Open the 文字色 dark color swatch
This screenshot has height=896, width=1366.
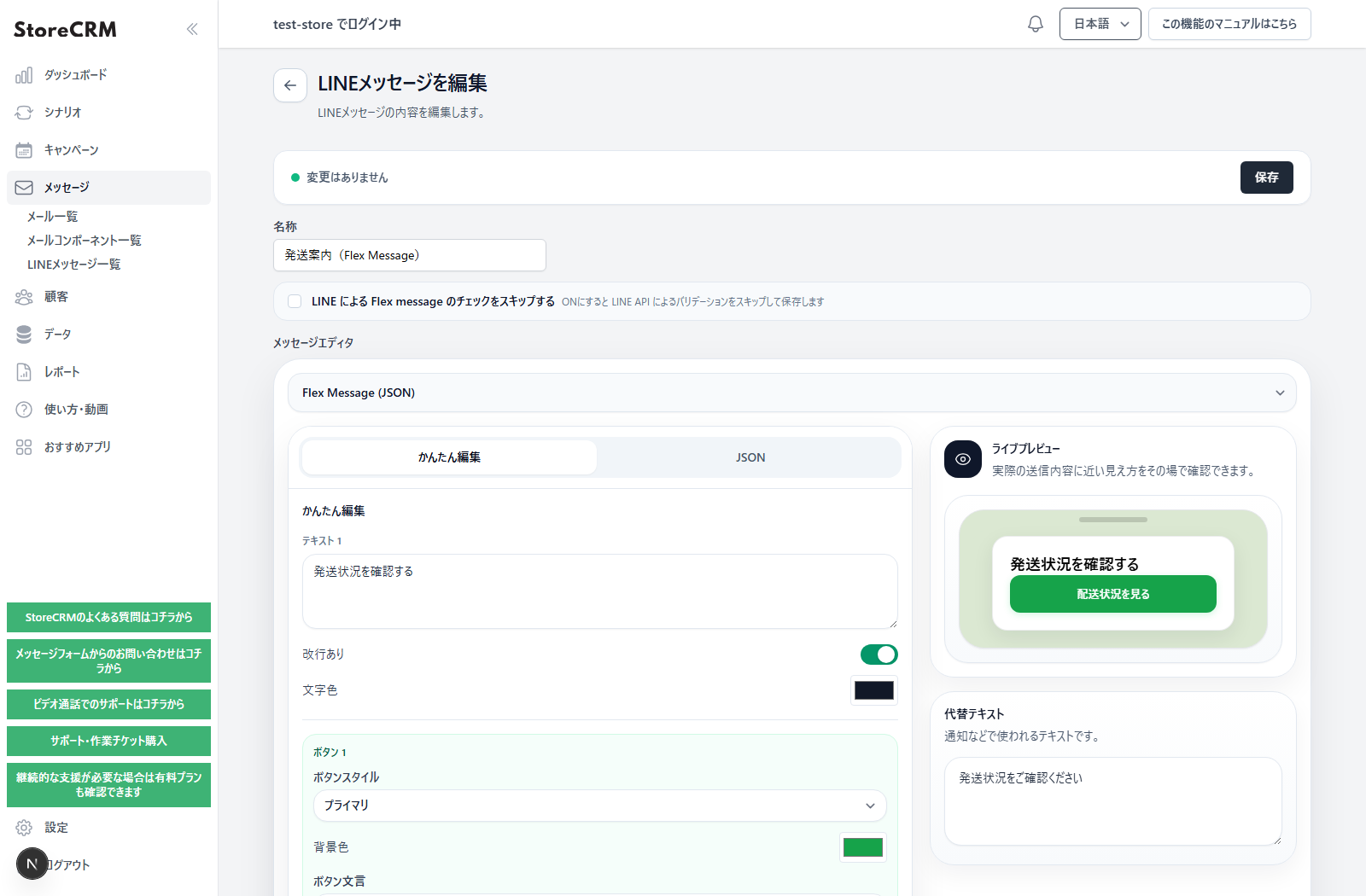point(874,690)
